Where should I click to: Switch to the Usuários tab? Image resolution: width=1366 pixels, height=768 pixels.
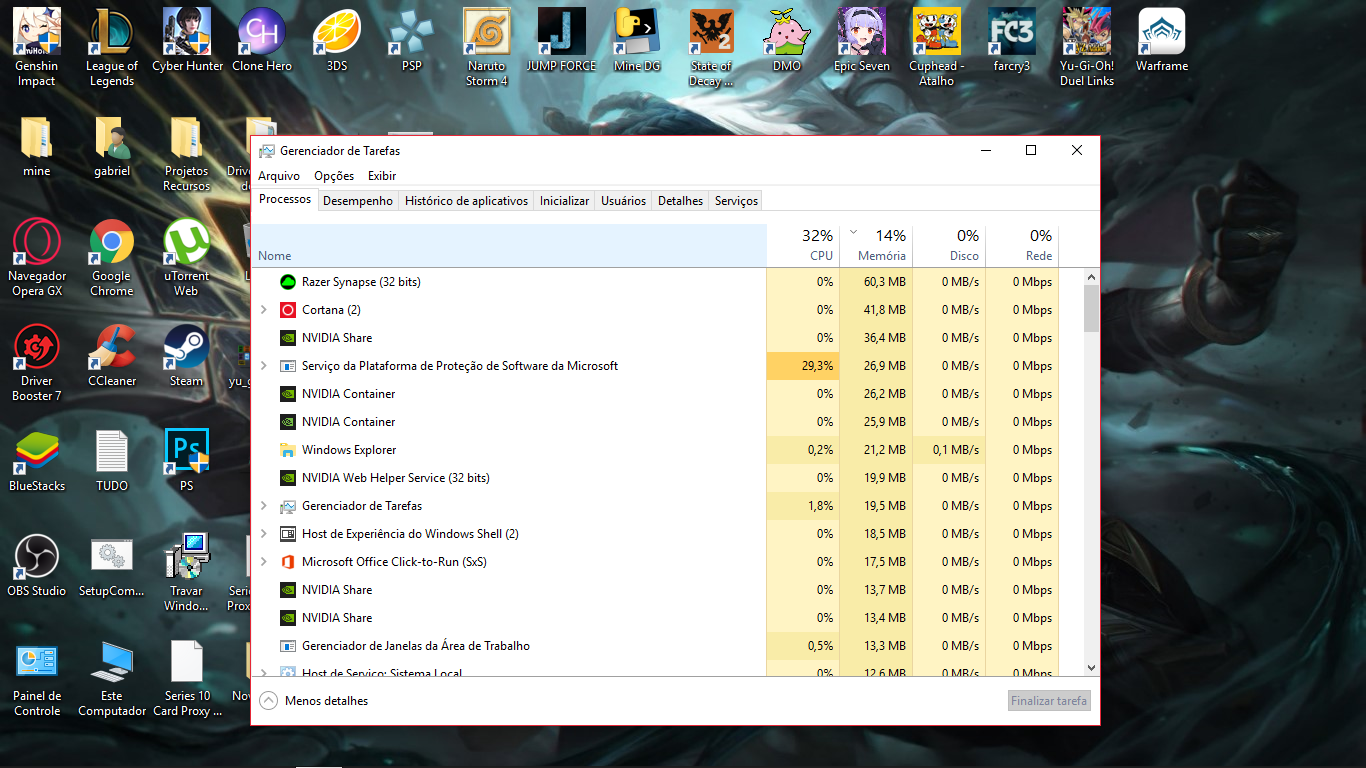pyautogui.click(x=623, y=201)
